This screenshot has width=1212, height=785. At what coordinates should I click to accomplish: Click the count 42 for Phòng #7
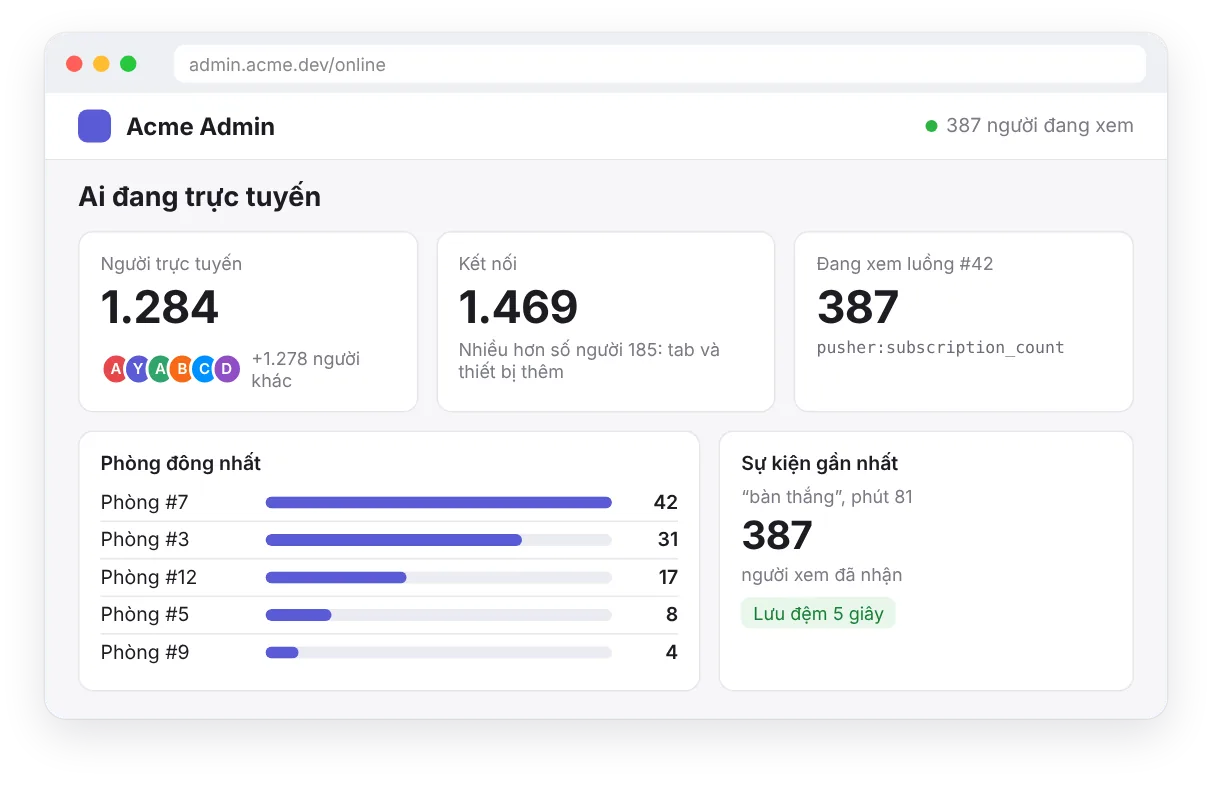tap(666, 502)
